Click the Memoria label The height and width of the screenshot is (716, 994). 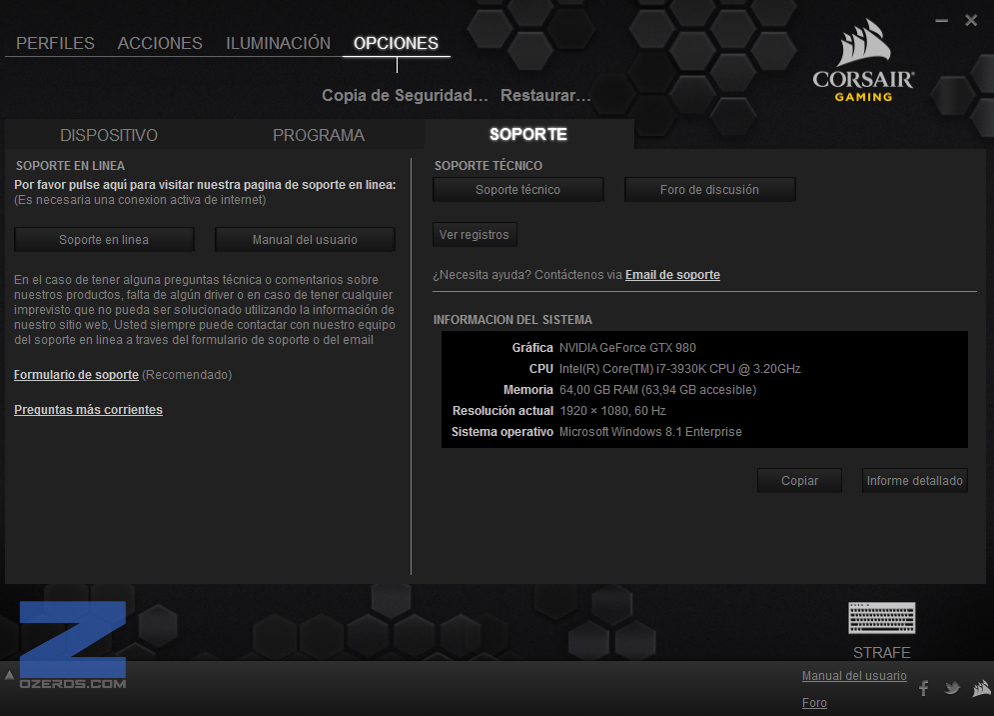[528, 389]
